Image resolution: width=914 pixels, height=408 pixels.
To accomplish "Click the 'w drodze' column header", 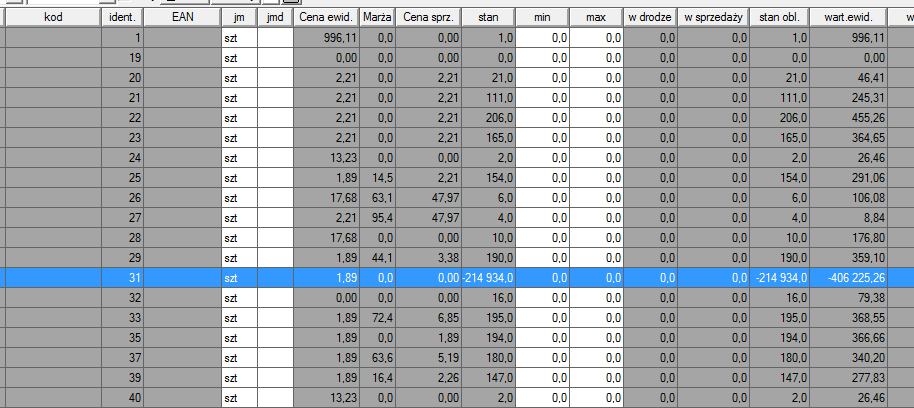I will coord(649,18).
